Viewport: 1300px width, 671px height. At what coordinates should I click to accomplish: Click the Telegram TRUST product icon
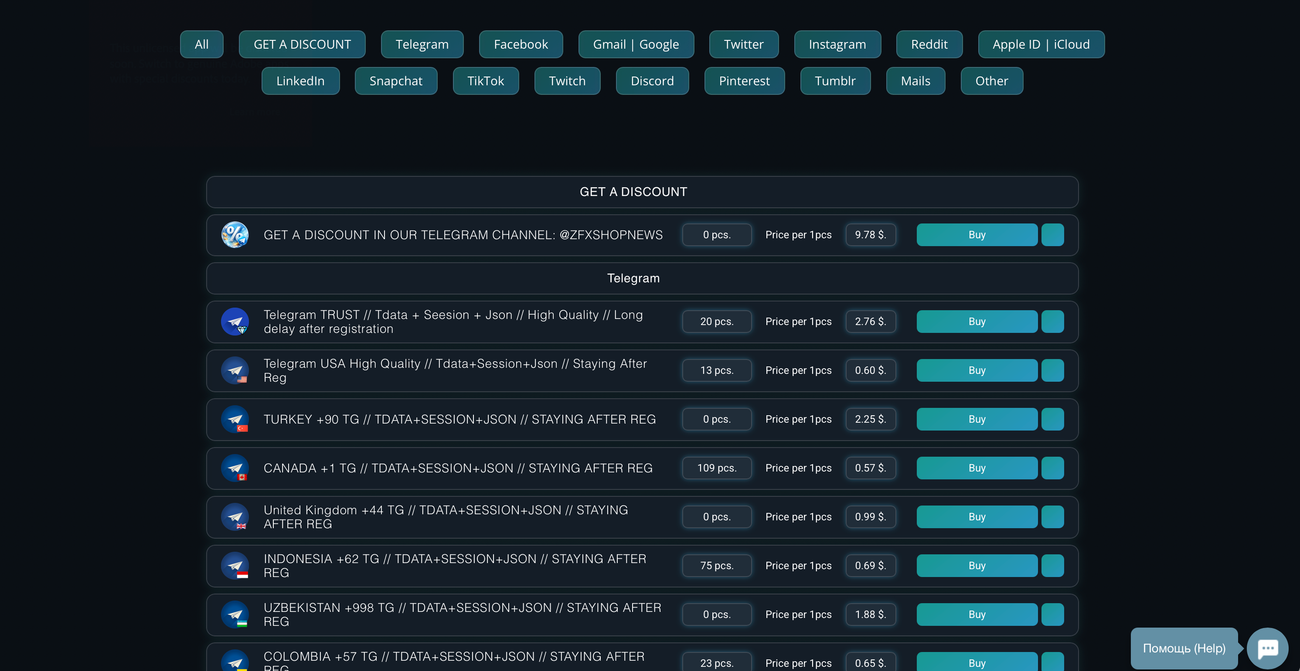[235, 322]
